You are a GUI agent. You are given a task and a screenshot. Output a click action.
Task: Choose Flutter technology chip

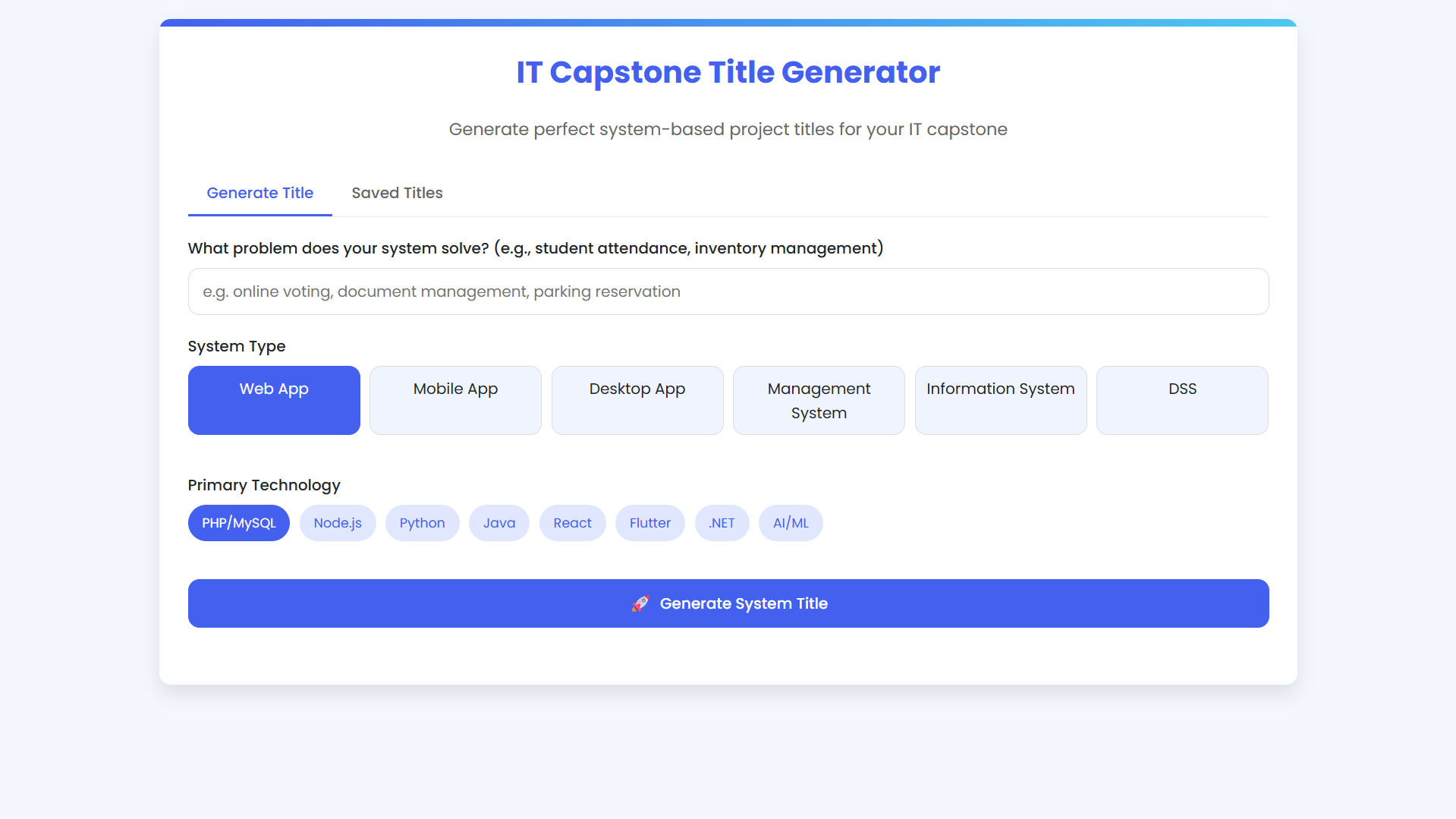point(650,523)
